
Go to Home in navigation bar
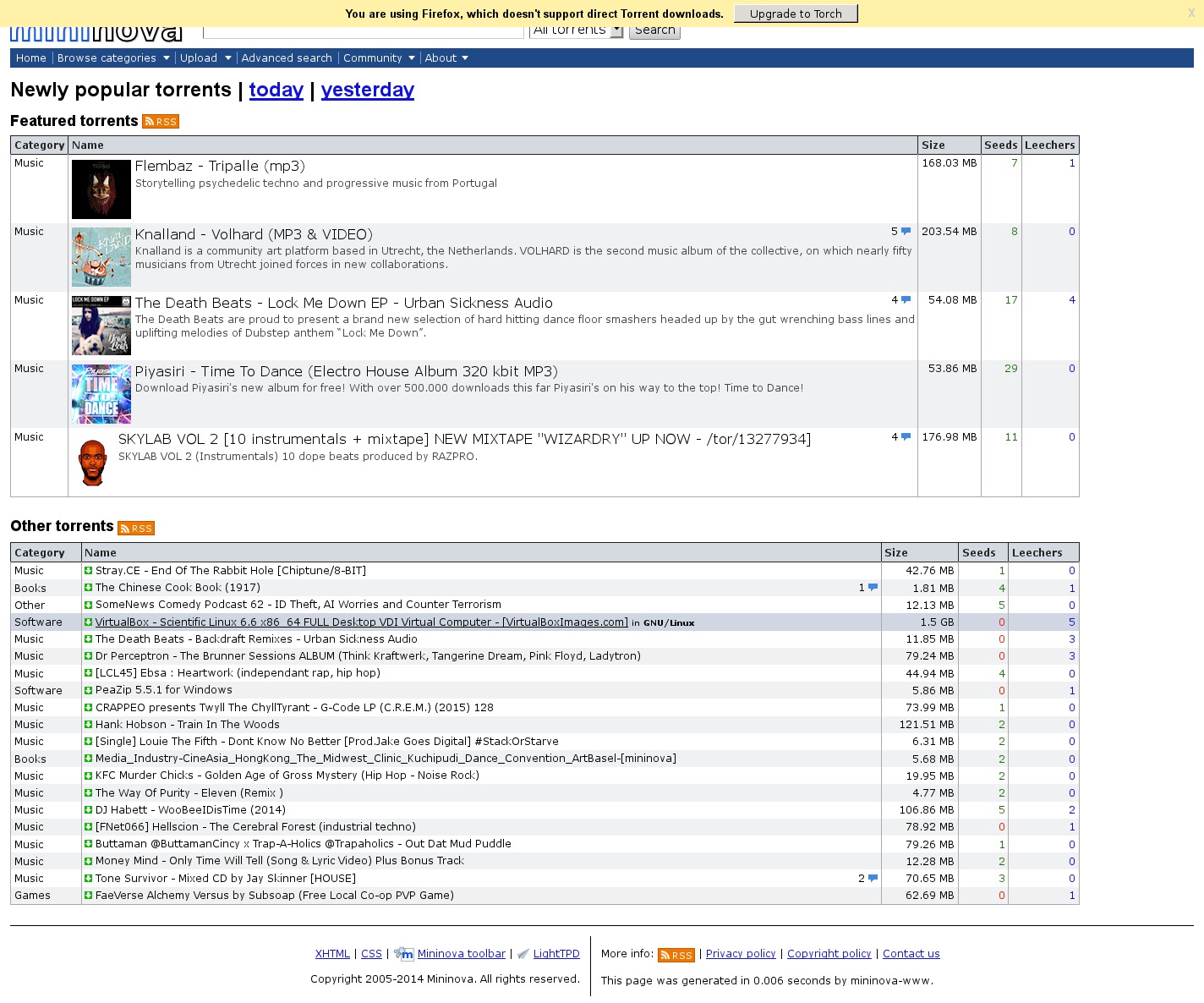tap(31, 58)
